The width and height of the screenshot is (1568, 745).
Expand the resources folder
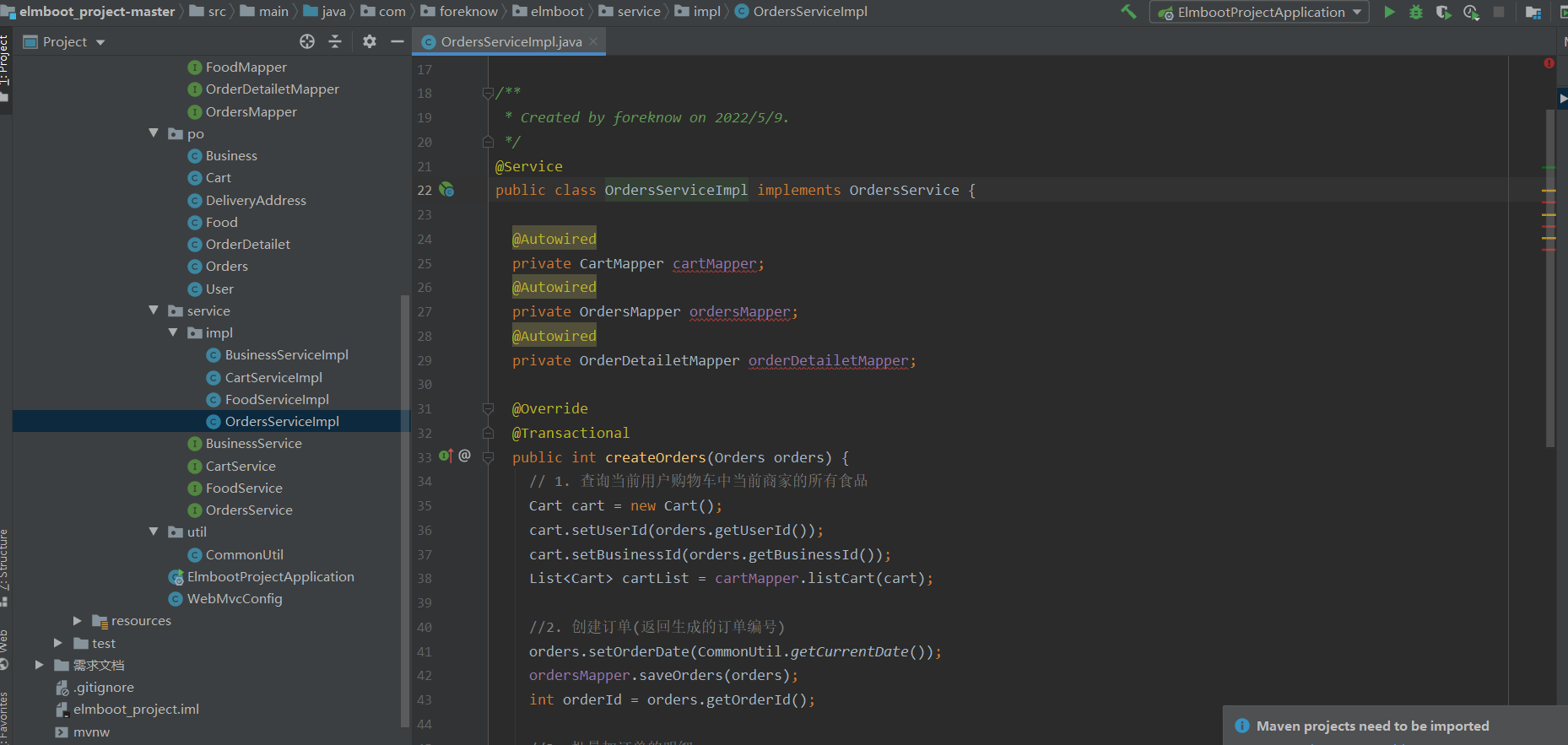[78, 620]
